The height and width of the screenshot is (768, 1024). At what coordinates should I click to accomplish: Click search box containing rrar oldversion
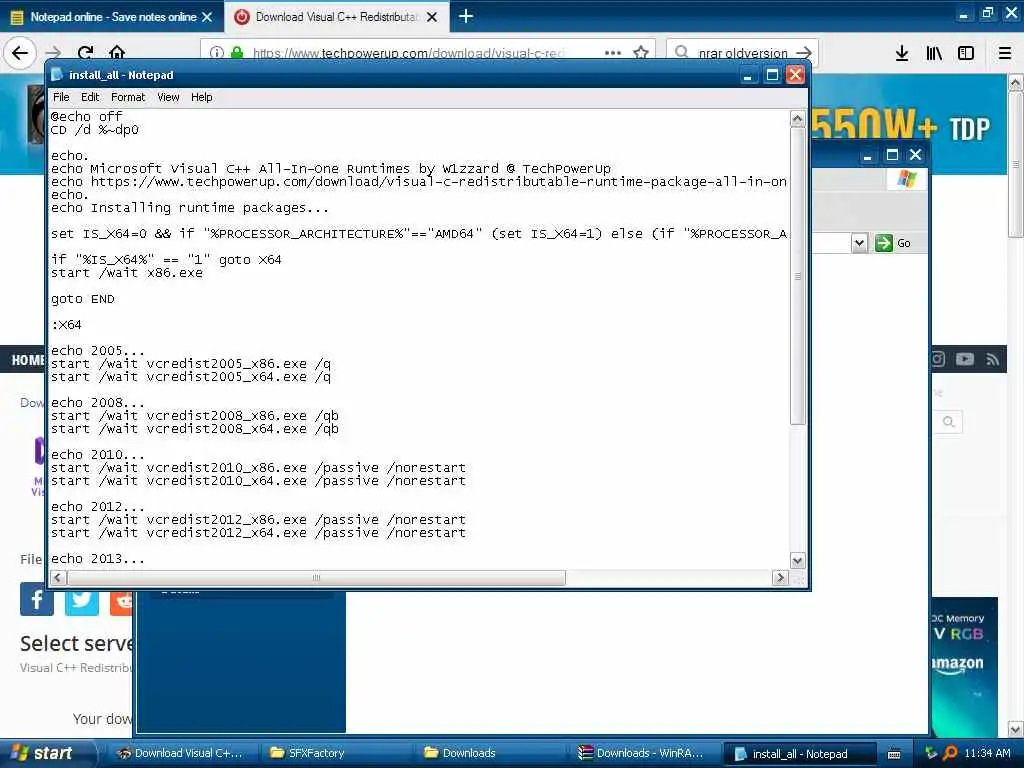click(x=742, y=53)
